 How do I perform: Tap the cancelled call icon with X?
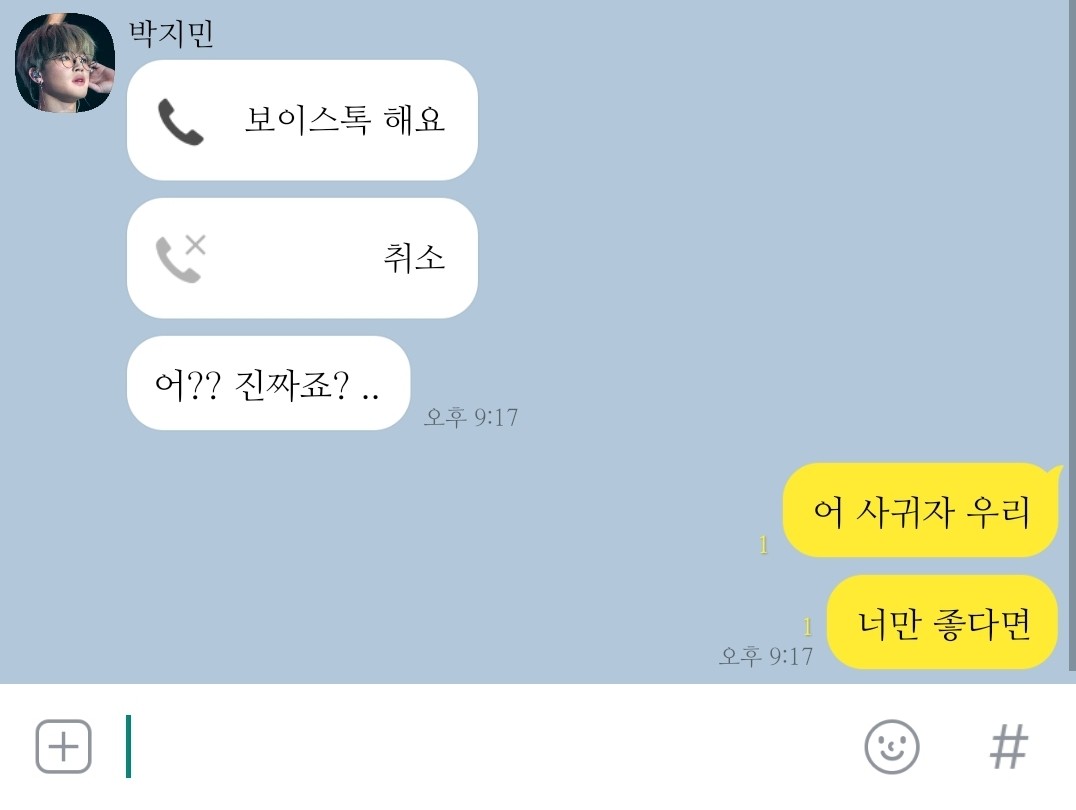[x=181, y=258]
